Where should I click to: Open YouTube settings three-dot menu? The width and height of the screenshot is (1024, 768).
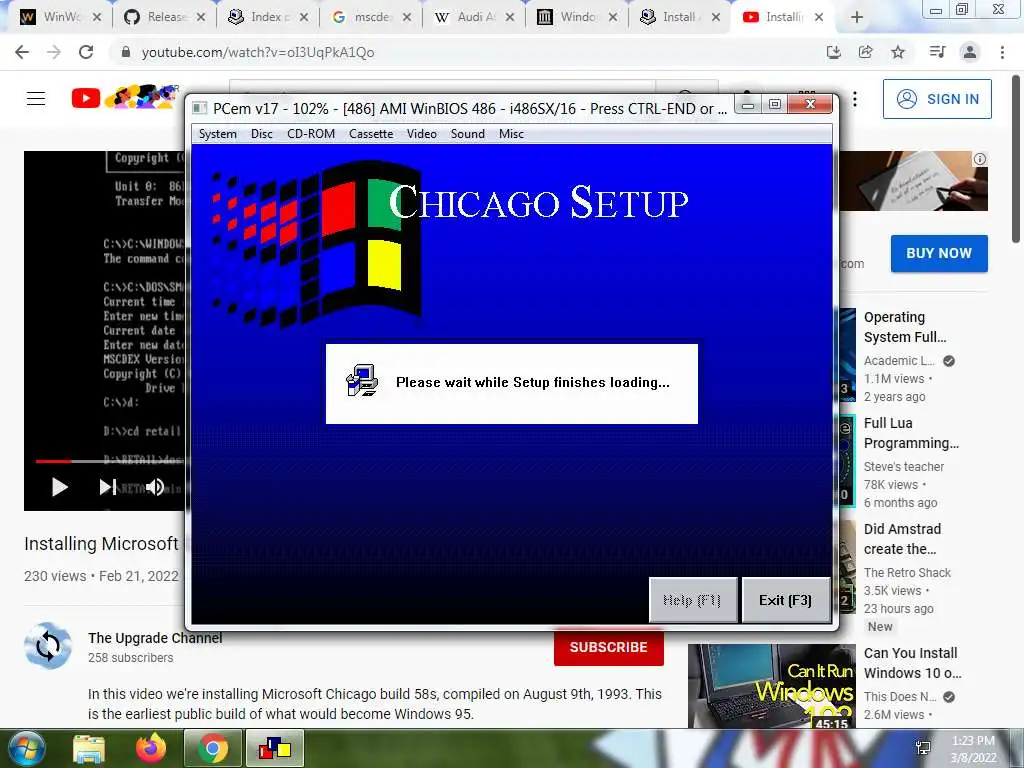pyautogui.click(x=854, y=99)
